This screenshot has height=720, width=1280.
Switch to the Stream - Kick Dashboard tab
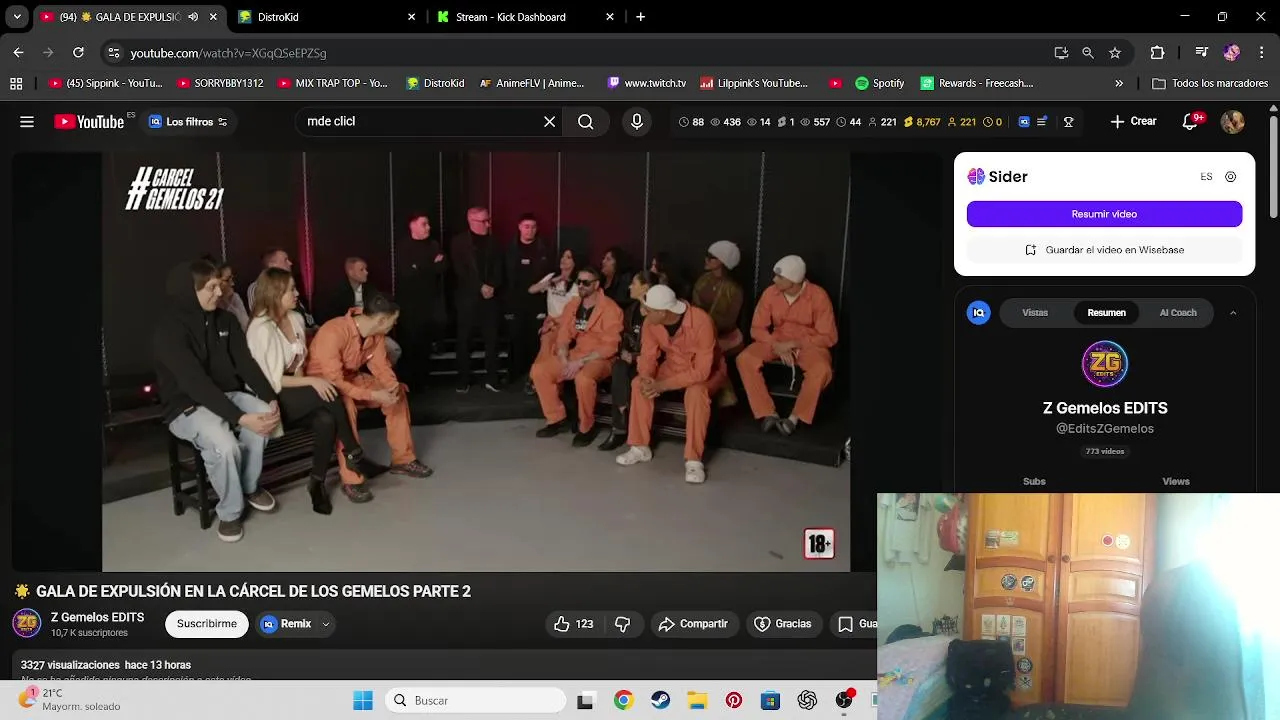526,17
